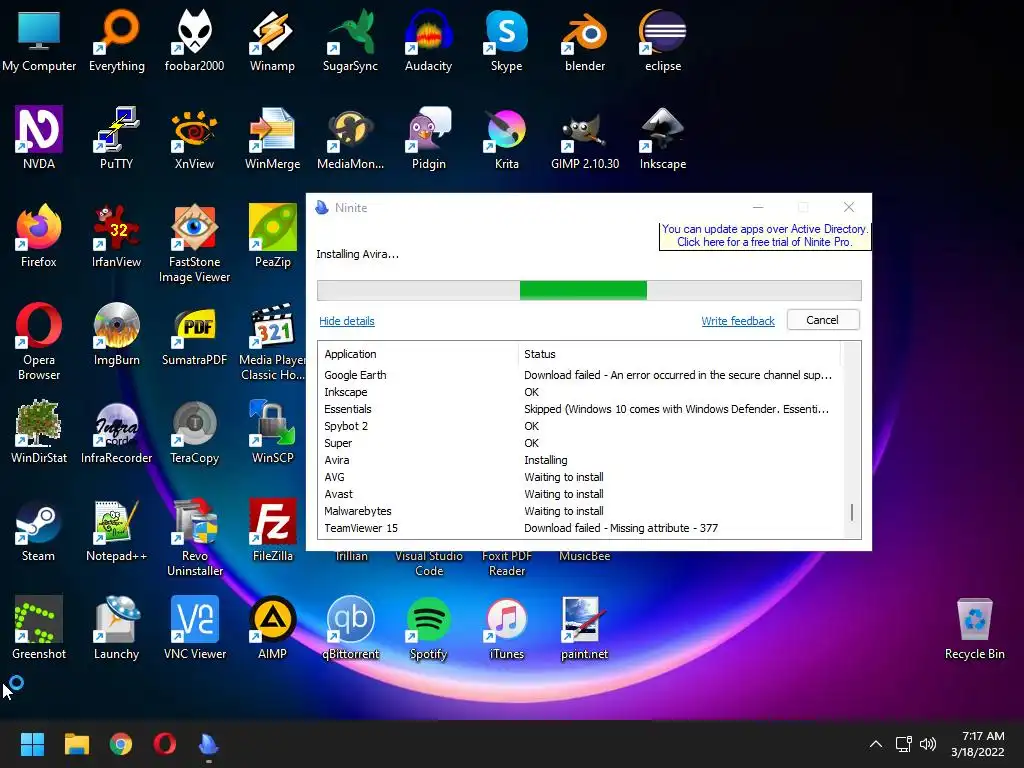
Task: Select the Avira row showing Installing
Action: (x=580, y=460)
